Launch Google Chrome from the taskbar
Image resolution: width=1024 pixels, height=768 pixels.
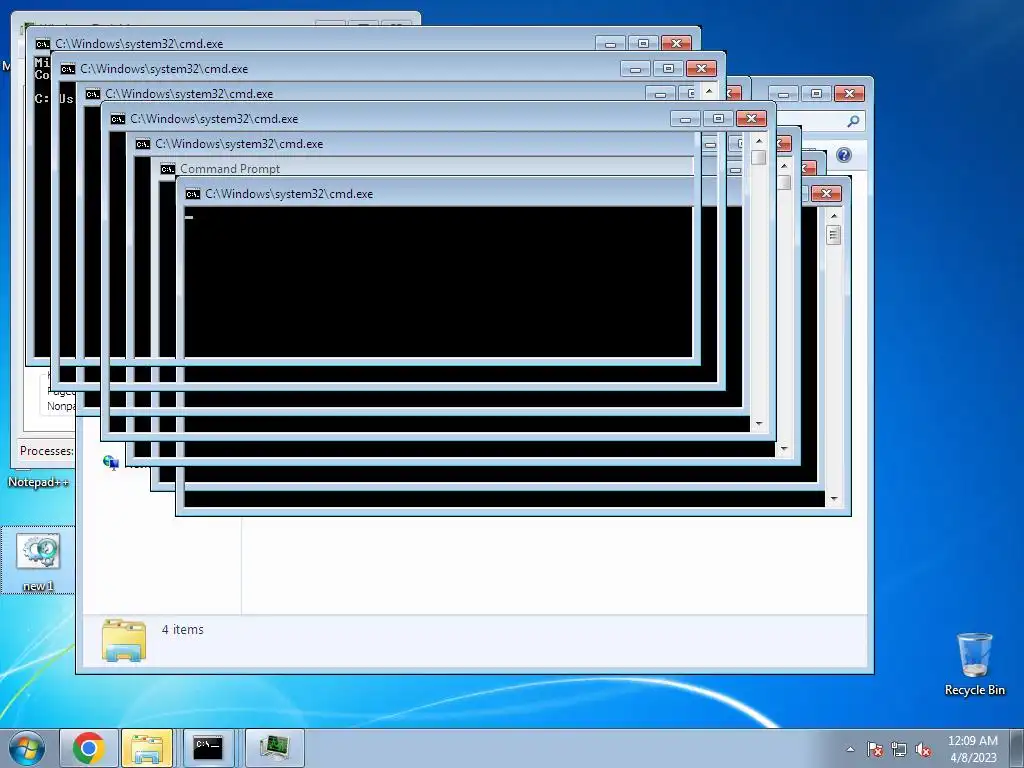[89, 748]
